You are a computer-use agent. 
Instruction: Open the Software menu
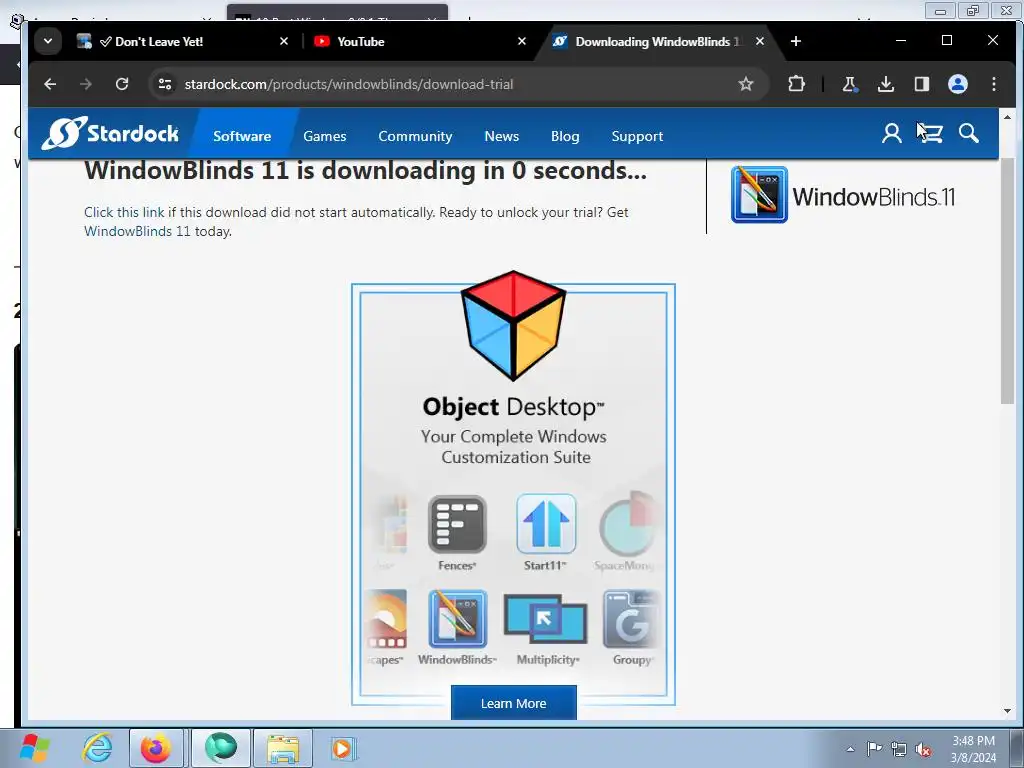tap(242, 136)
